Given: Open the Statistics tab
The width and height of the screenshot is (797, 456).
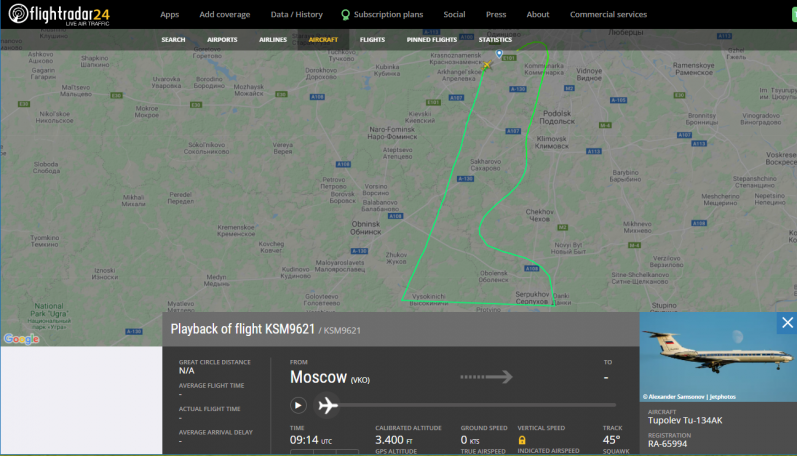Looking at the screenshot, I should pos(495,40).
